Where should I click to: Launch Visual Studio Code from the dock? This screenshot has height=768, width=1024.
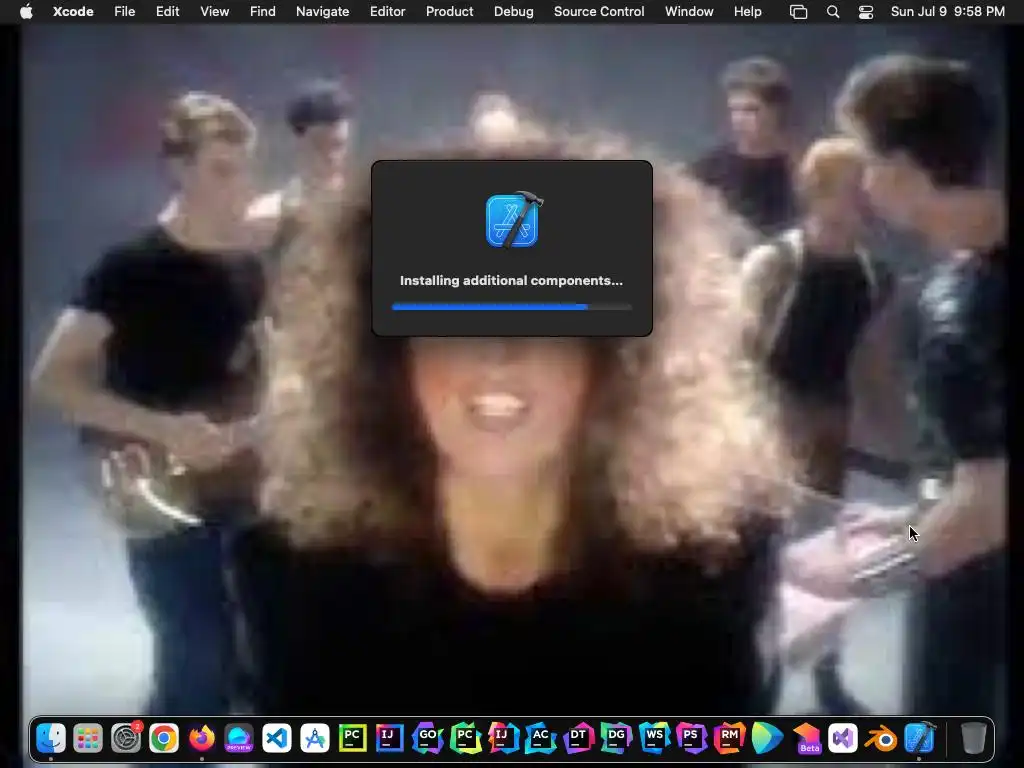tap(277, 739)
